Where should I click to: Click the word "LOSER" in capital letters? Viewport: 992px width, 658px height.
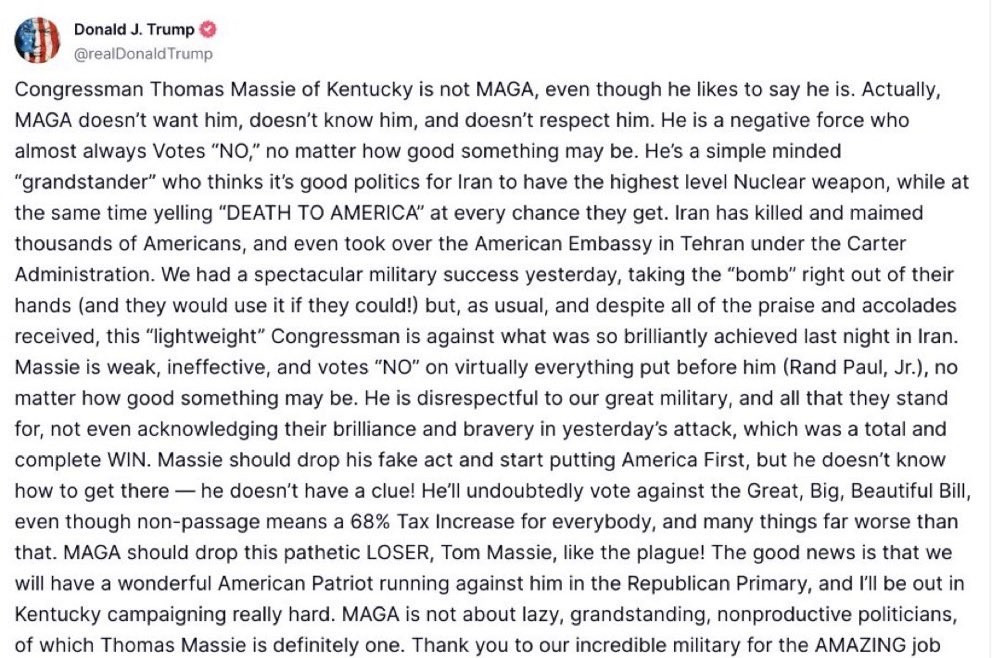click(x=398, y=553)
